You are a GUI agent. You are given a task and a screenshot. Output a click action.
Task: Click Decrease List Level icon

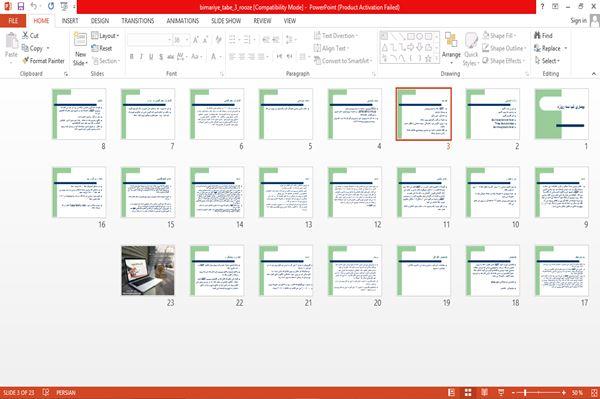(266, 39)
